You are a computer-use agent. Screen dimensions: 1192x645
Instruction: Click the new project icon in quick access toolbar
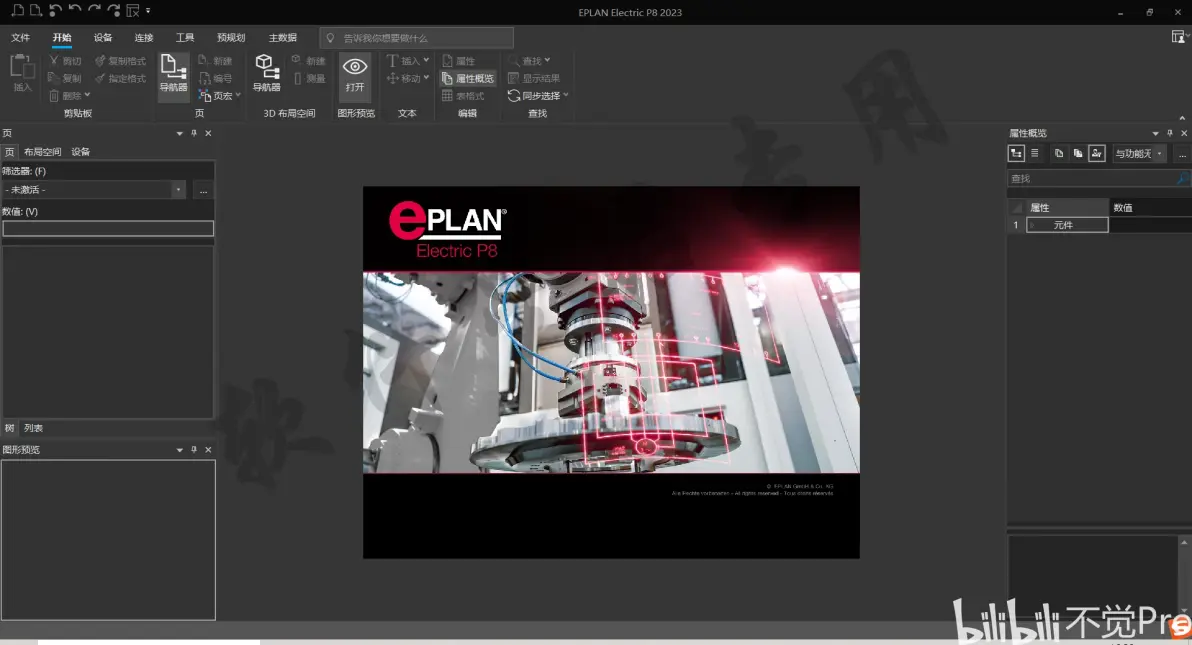pos(17,11)
